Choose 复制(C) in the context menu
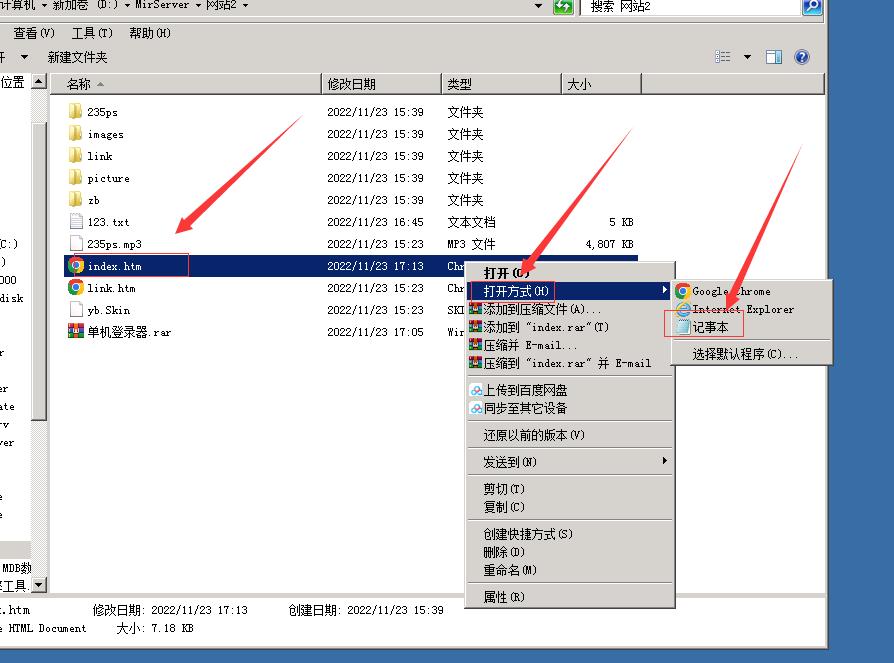This screenshot has width=894, height=663. pyautogui.click(x=570, y=507)
